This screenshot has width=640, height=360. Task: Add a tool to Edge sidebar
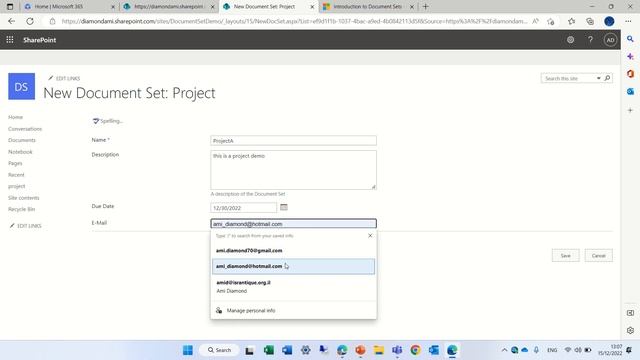(630, 110)
